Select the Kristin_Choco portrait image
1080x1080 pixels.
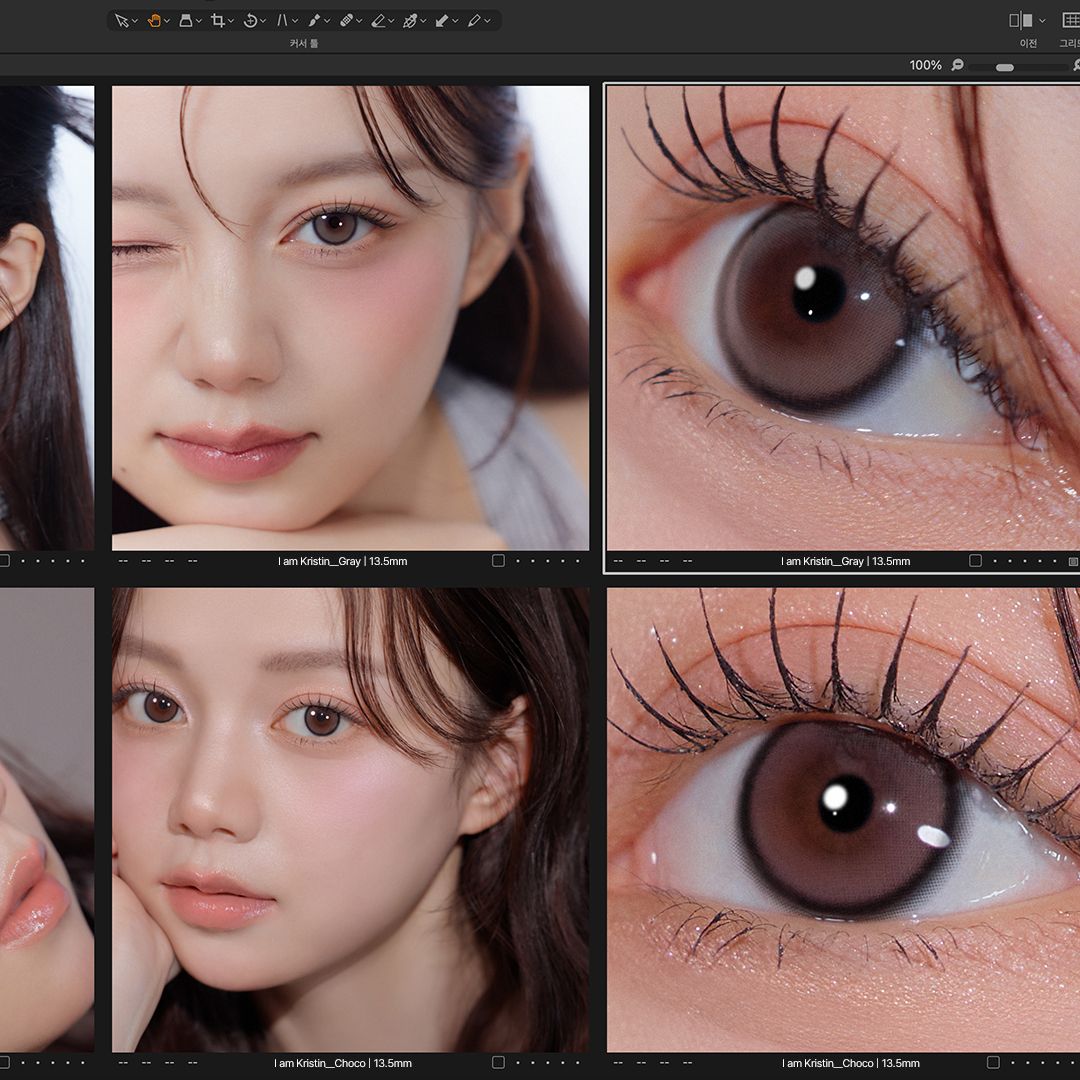pos(351,820)
